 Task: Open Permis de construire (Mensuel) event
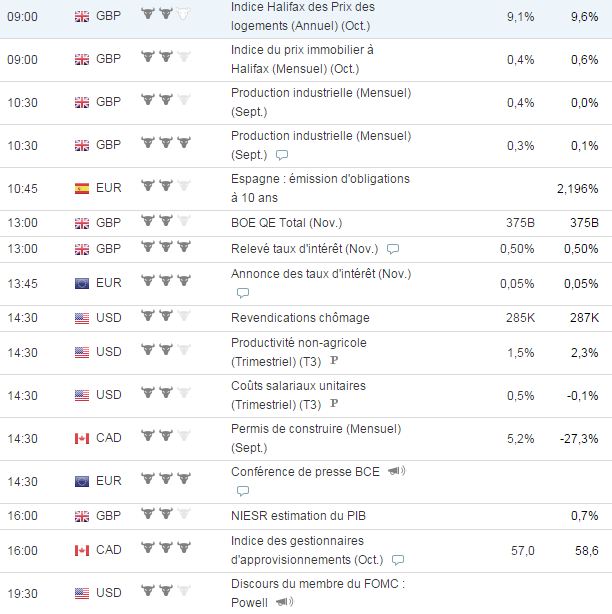point(315,438)
